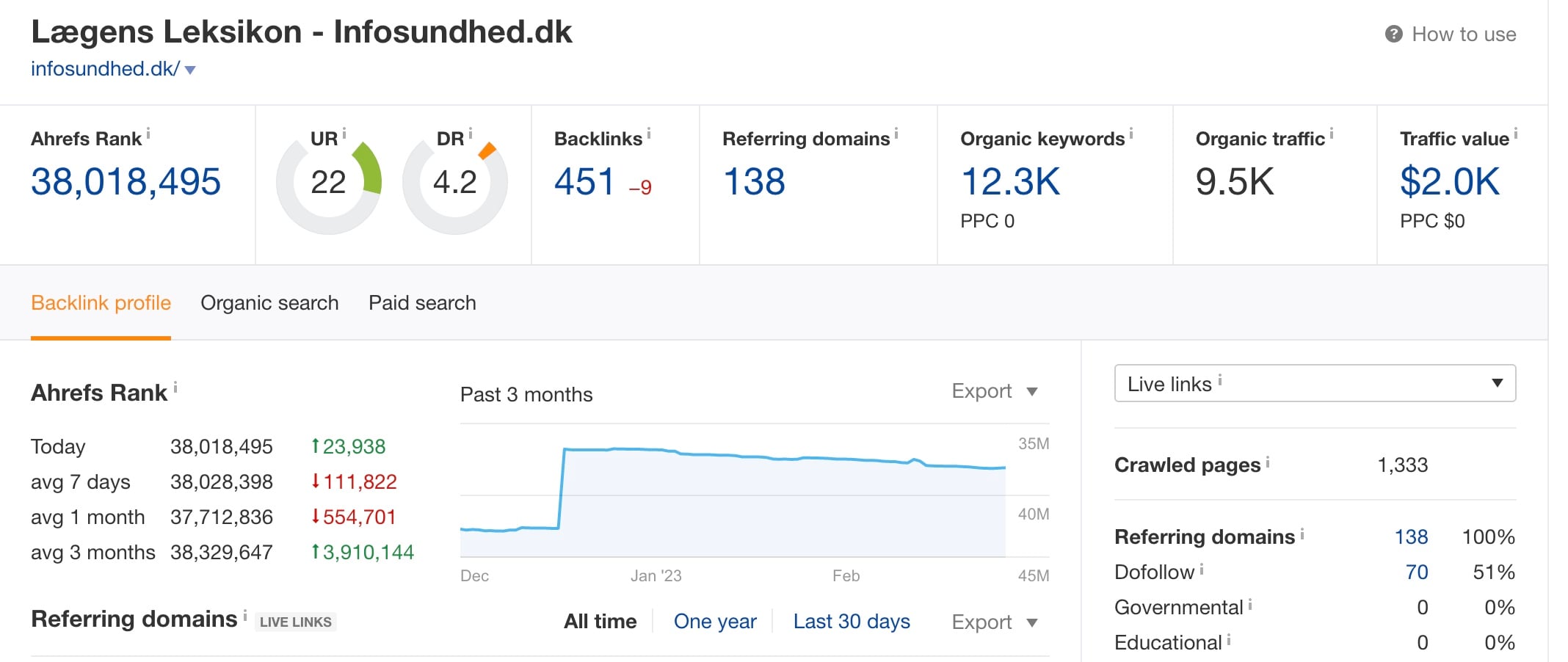Select the All time range option
The width and height of the screenshot is (1568, 662).
[600, 622]
